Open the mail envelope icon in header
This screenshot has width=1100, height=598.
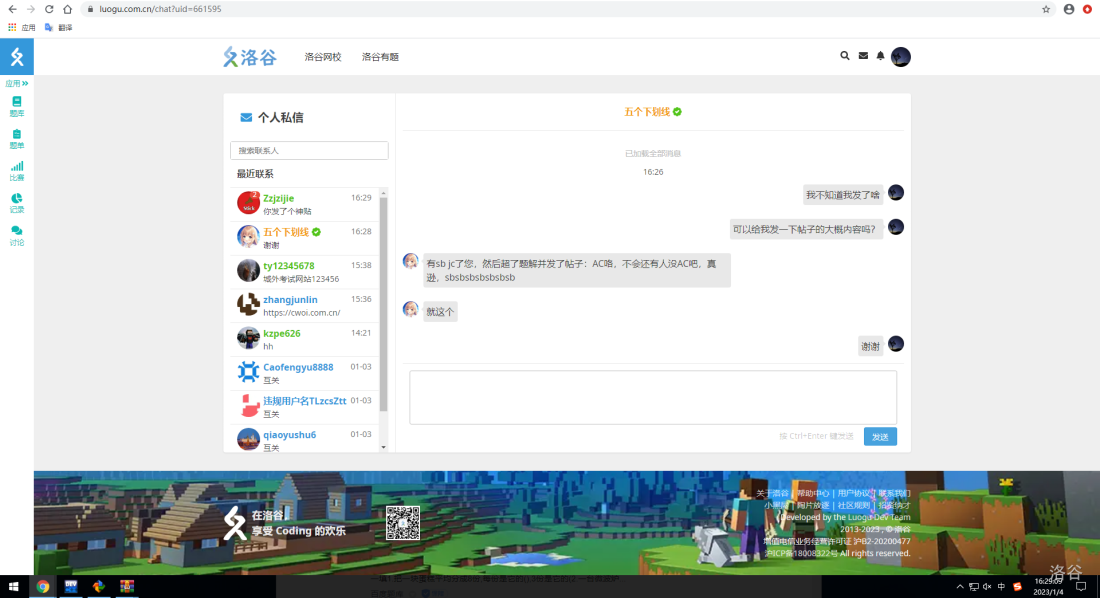pyautogui.click(x=863, y=56)
